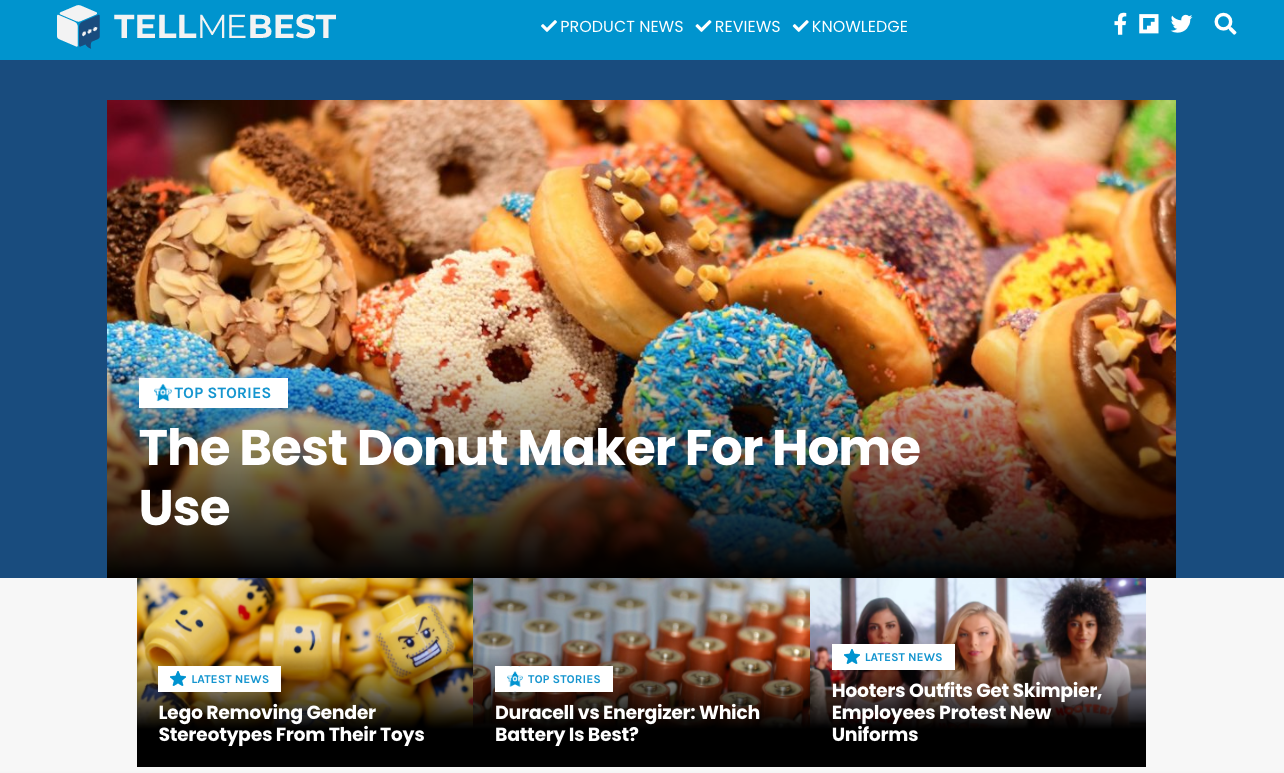Open Hooters Outfits Get Skimpier article title
1284x773 pixels.
(967, 712)
